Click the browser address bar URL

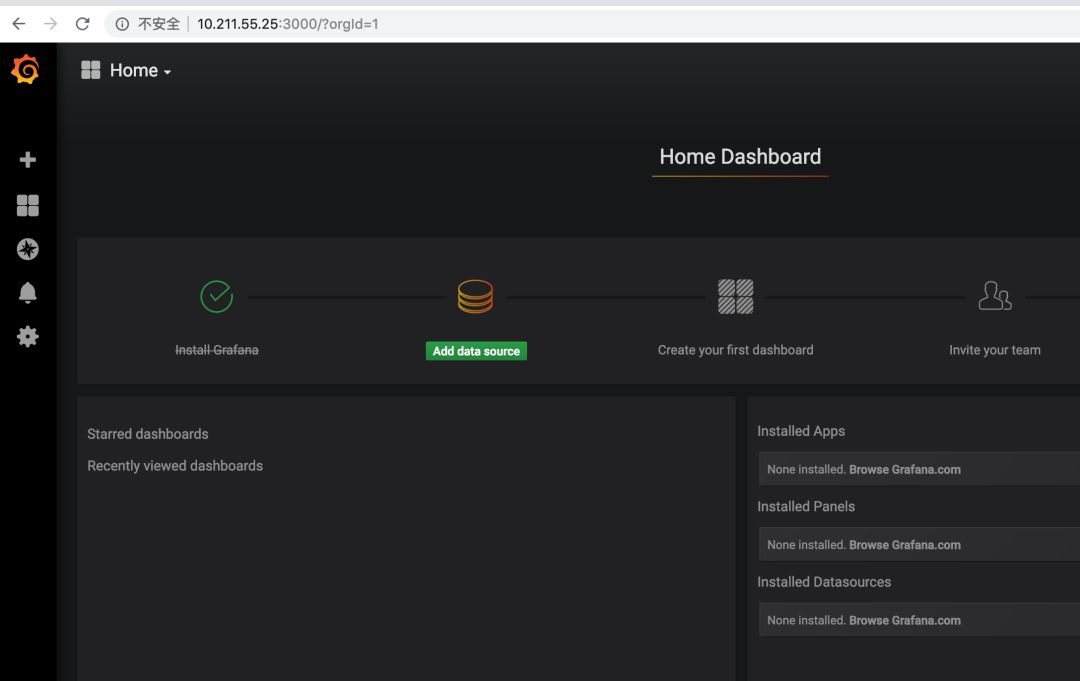point(287,24)
